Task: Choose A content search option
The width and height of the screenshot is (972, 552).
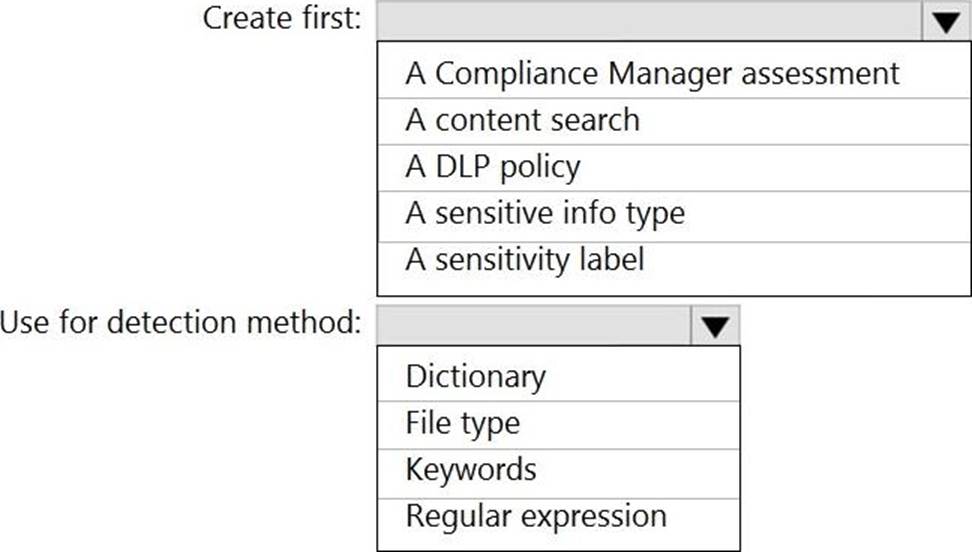Action: (522, 120)
